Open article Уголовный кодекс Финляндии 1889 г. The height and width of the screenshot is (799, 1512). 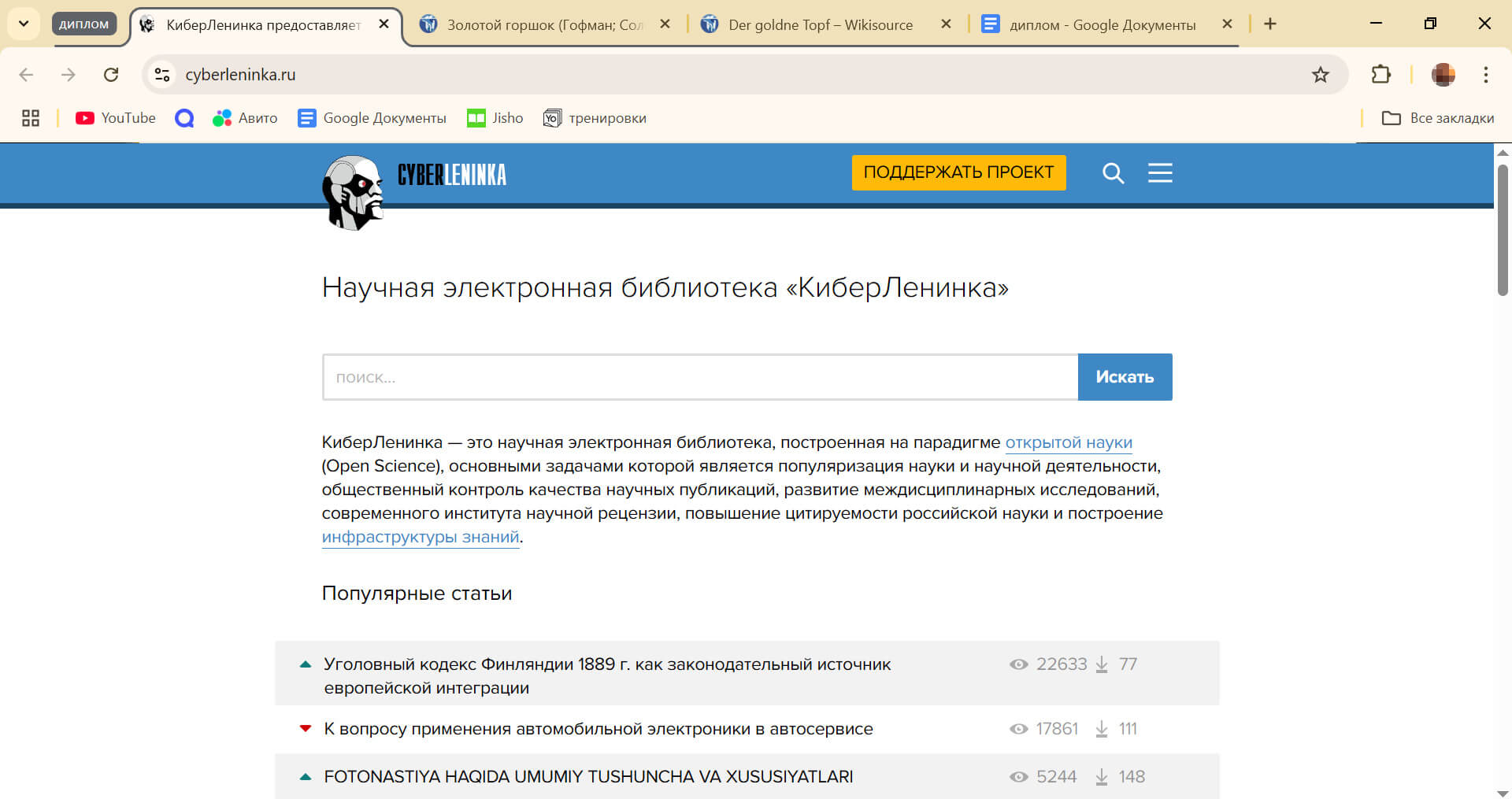[607, 675]
